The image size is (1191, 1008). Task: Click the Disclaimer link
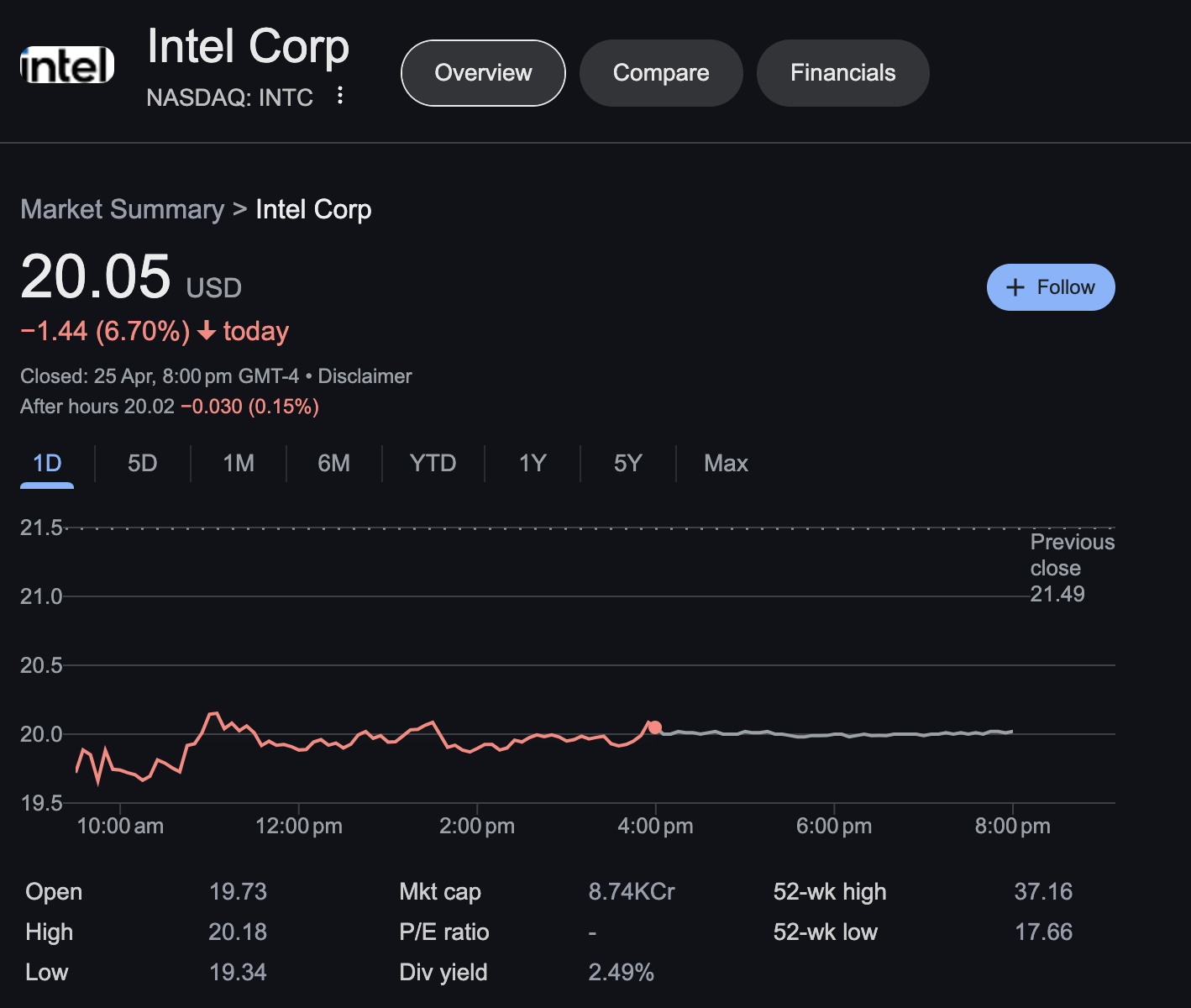365,376
